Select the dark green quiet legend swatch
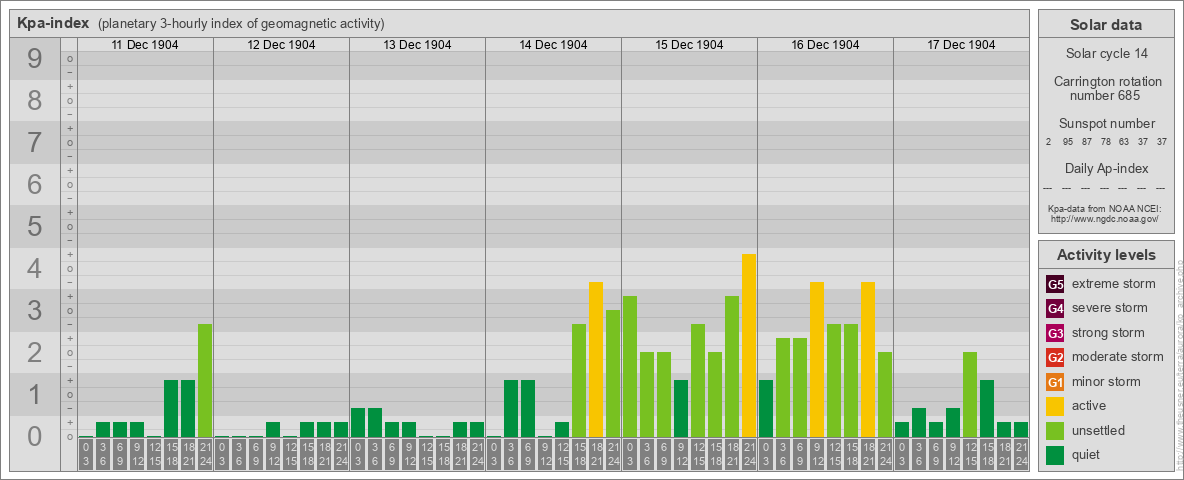 pyautogui.click(x=1055, y=454)
